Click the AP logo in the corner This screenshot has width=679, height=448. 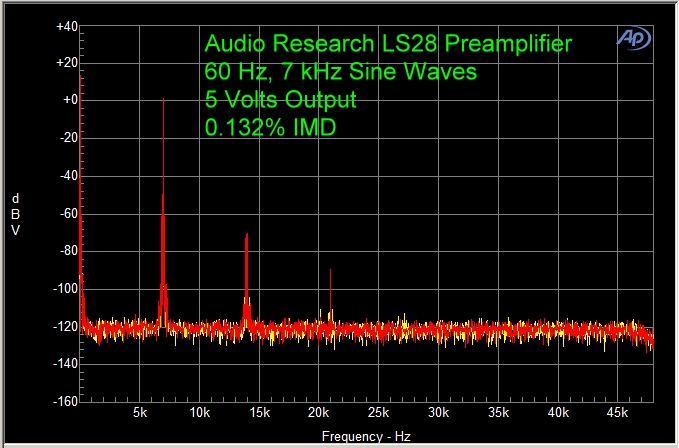click(x=631, y=38)
